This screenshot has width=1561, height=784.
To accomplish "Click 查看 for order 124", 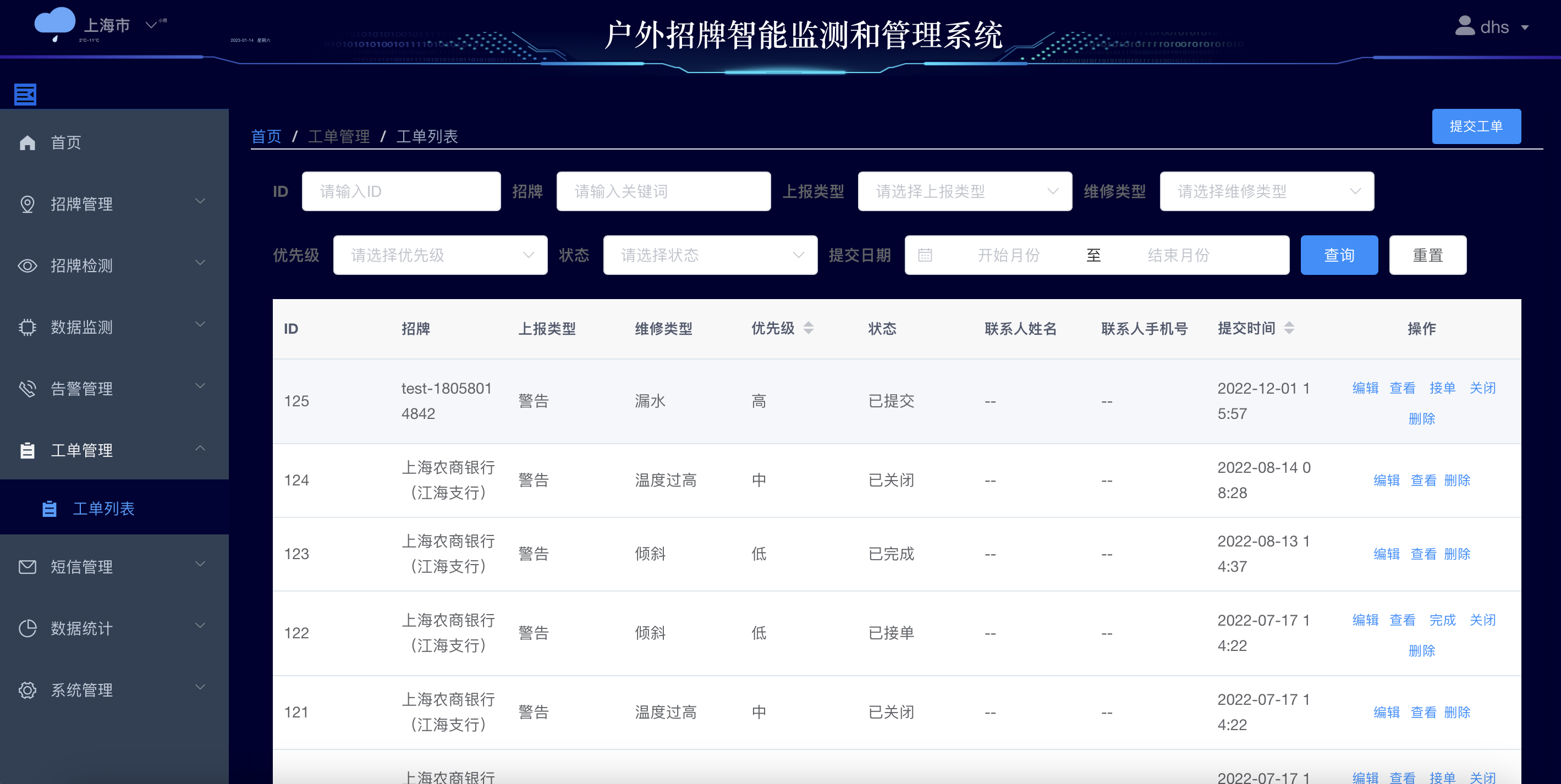I will pos(1423,481).
